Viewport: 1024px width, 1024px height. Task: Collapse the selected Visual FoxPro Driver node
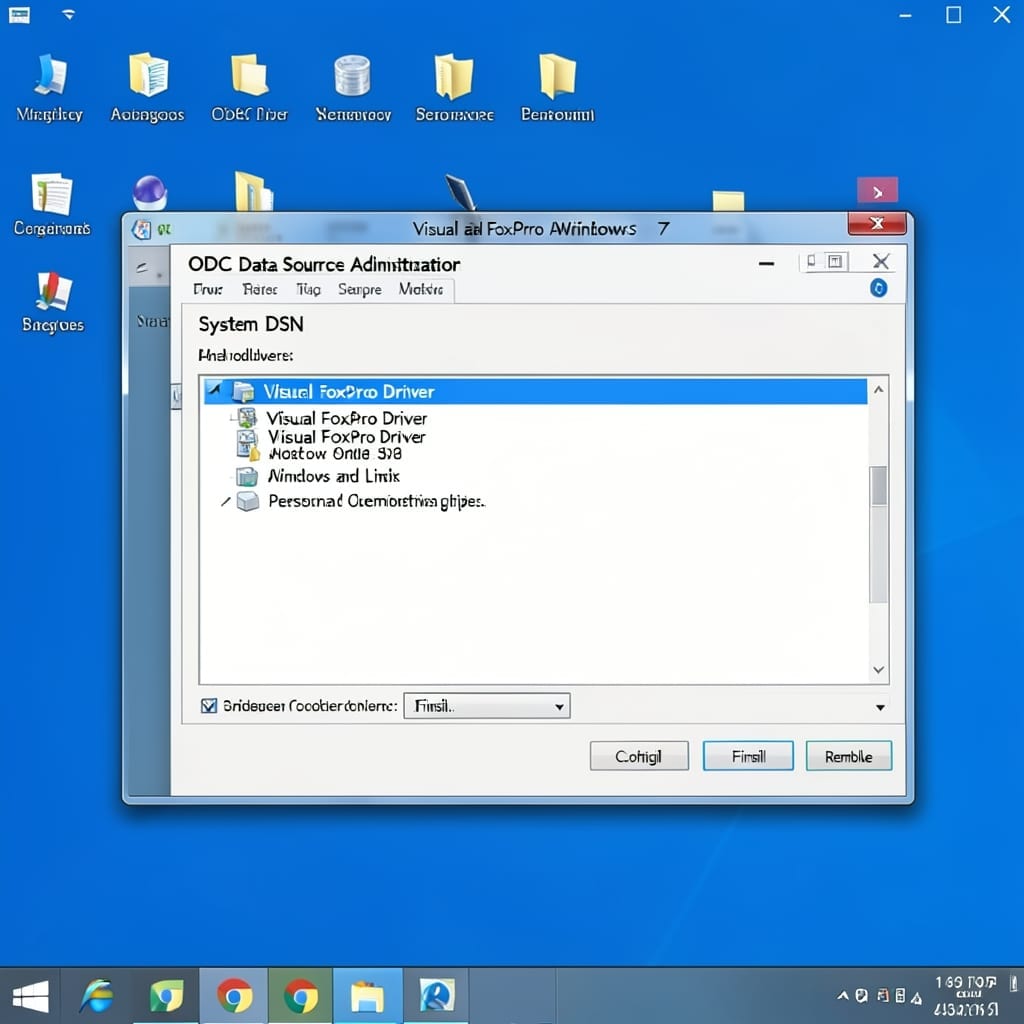click(214, 390)
